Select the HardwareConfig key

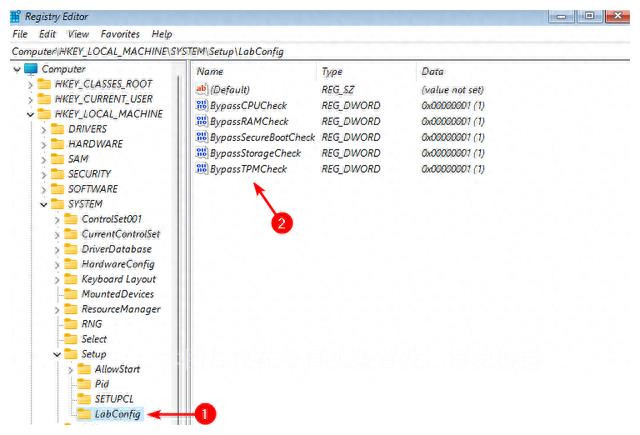tap(118, 264)
